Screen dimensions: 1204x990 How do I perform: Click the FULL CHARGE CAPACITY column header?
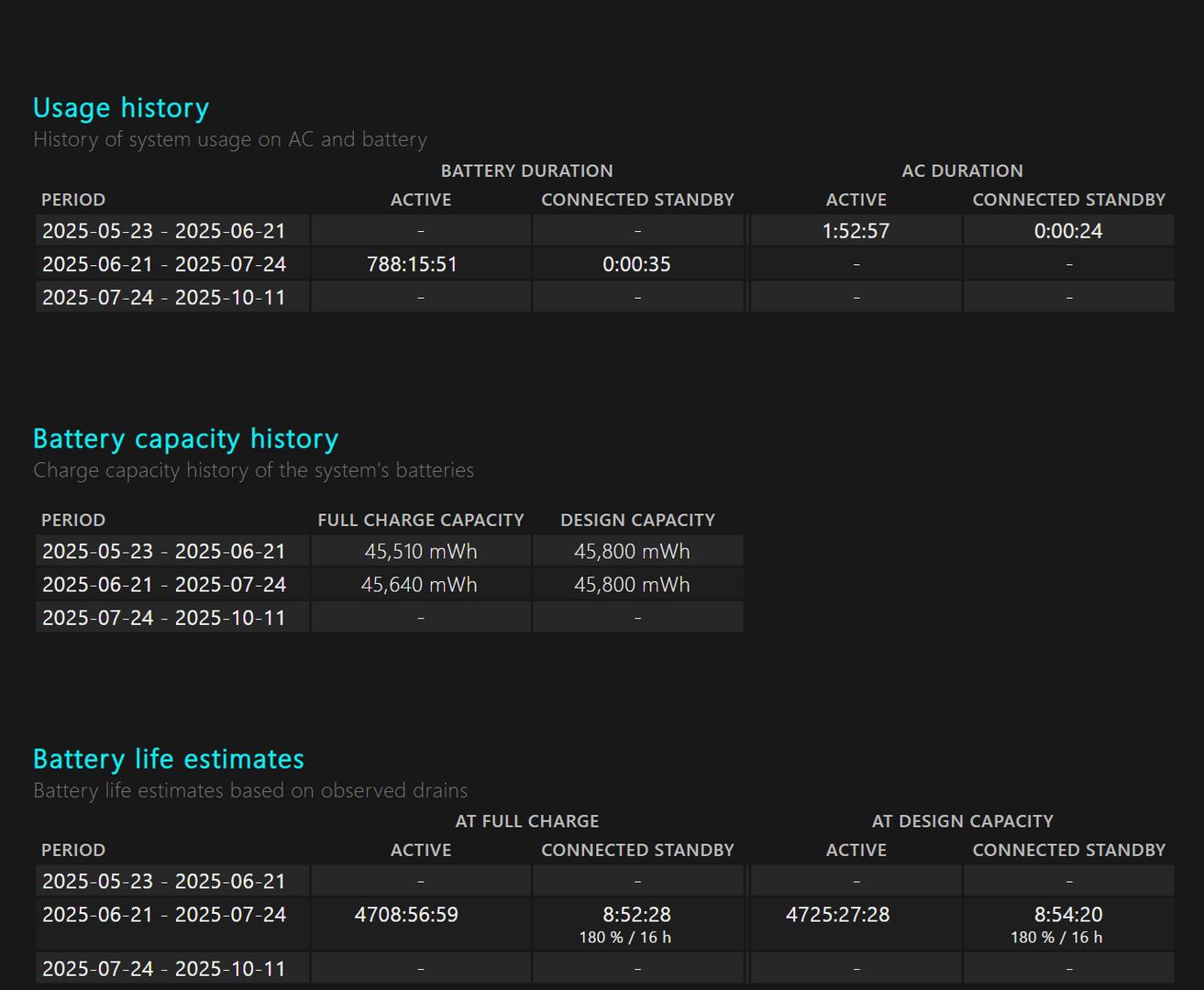coord(421,521)
